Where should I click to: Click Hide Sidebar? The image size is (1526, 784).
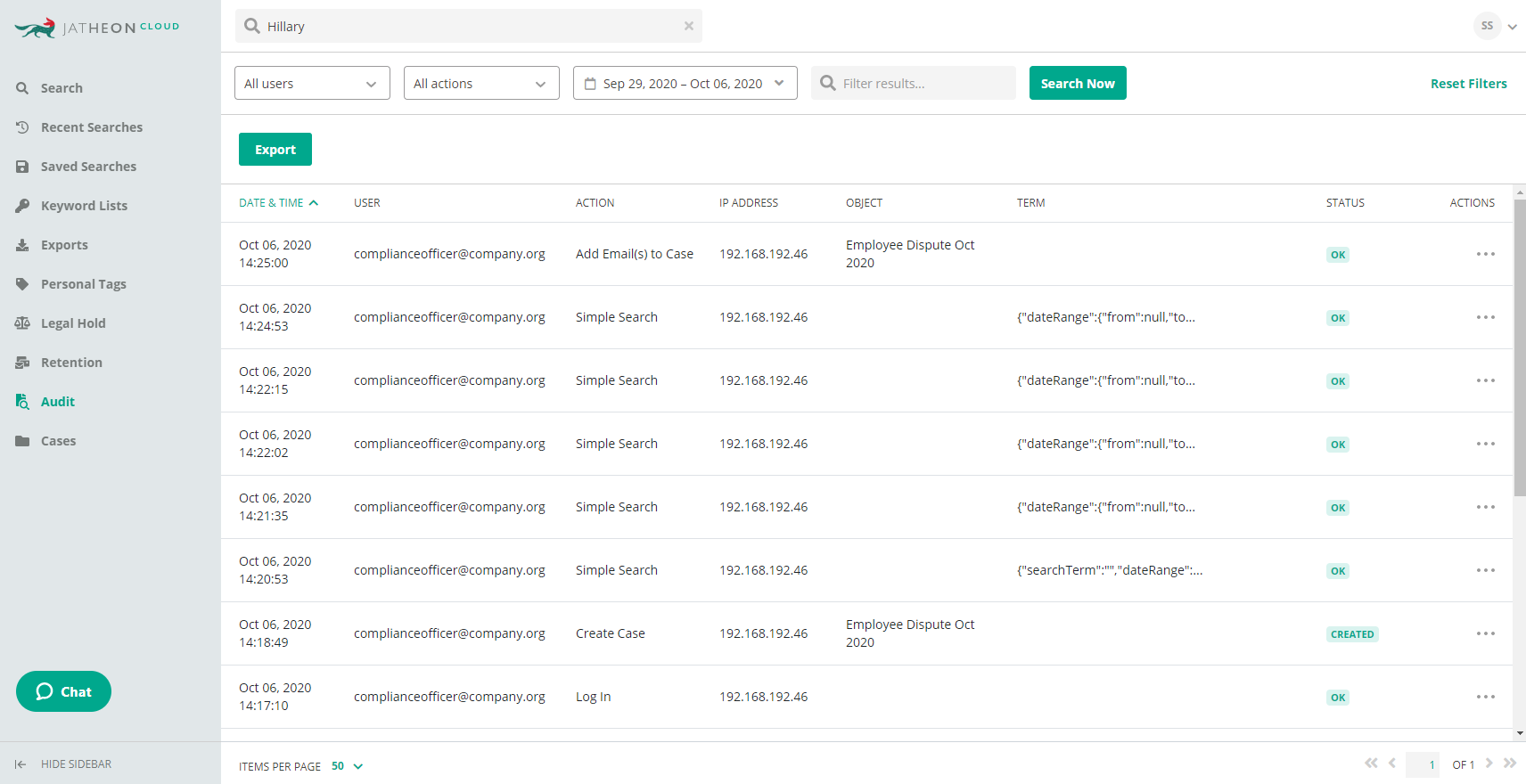pos(63,764)
